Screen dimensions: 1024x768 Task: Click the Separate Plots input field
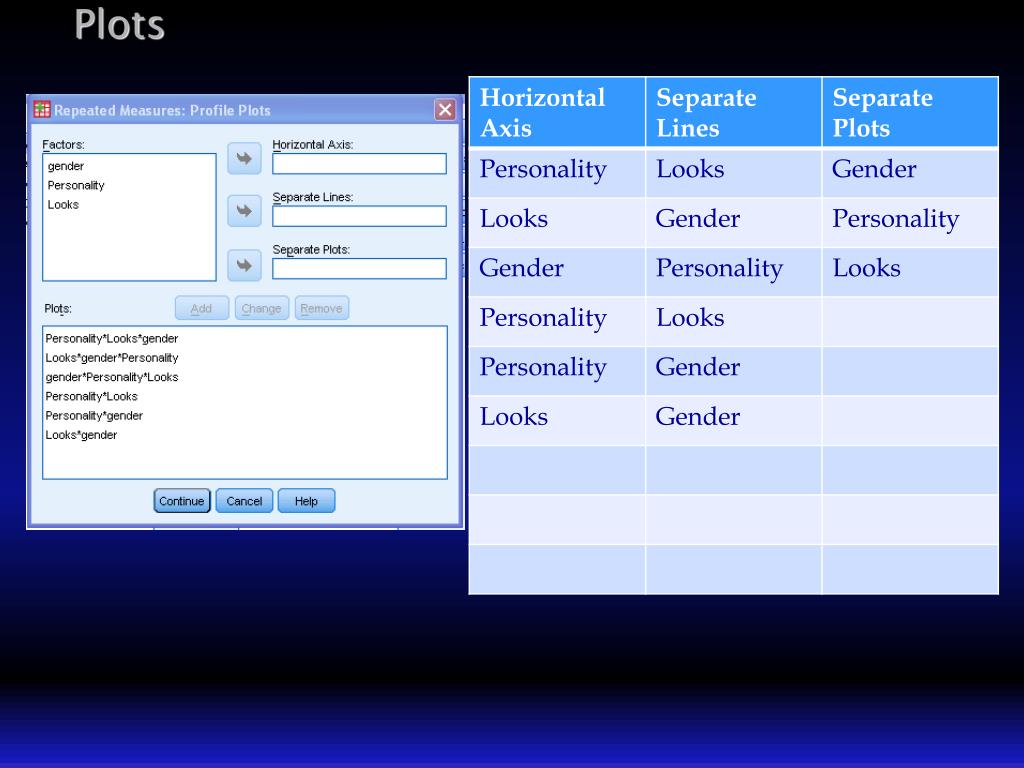[359, 268]
